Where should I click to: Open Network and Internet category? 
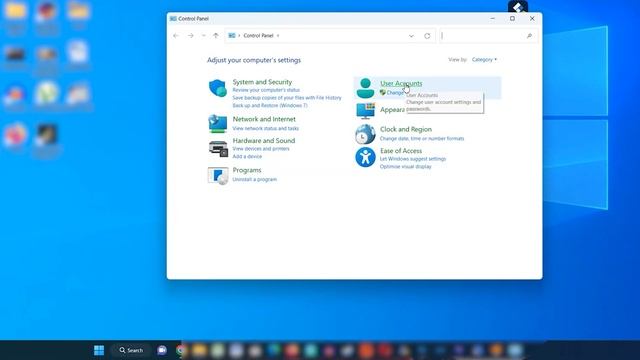point(264,119)
